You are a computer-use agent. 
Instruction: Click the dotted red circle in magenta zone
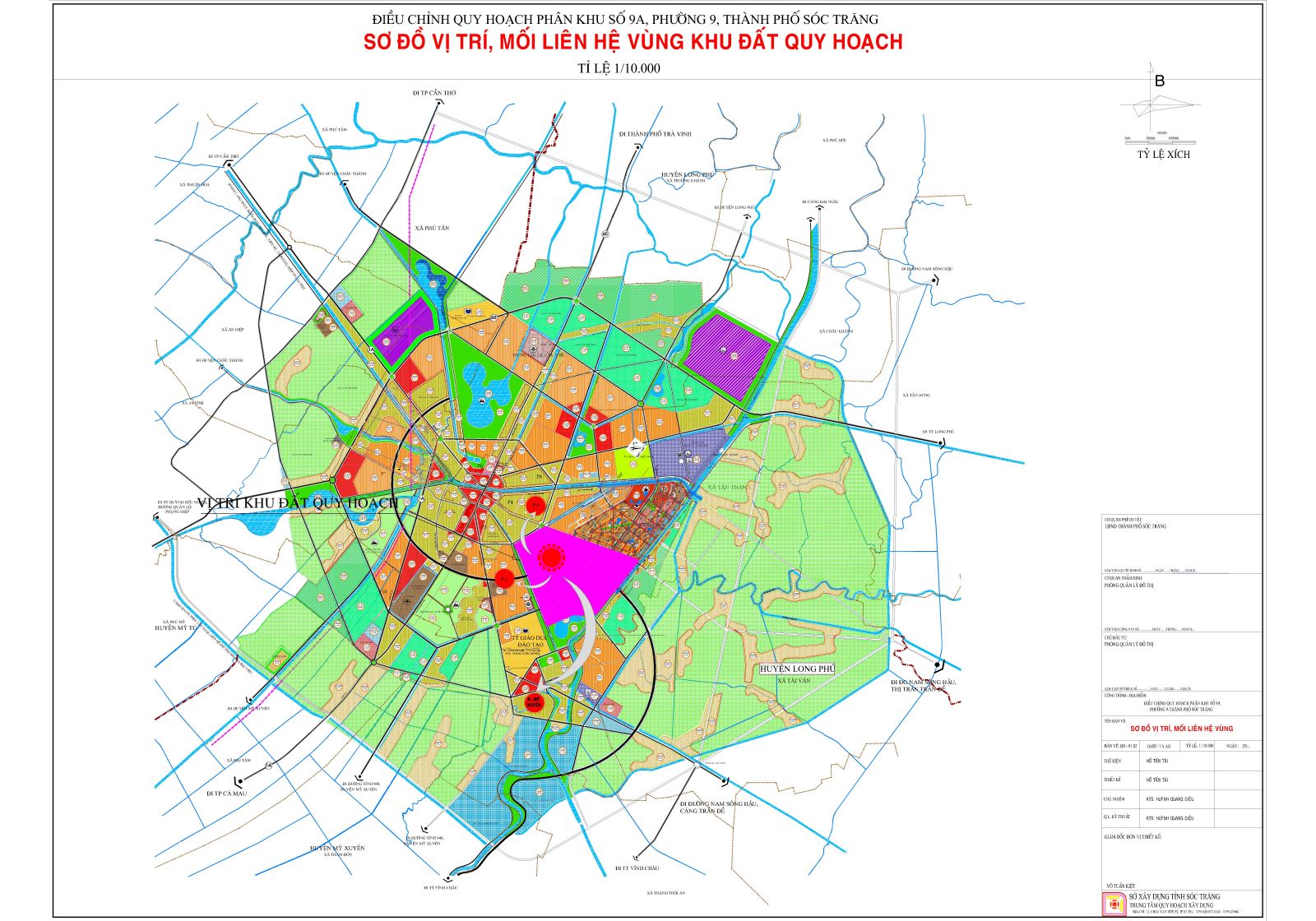[550, 558]
